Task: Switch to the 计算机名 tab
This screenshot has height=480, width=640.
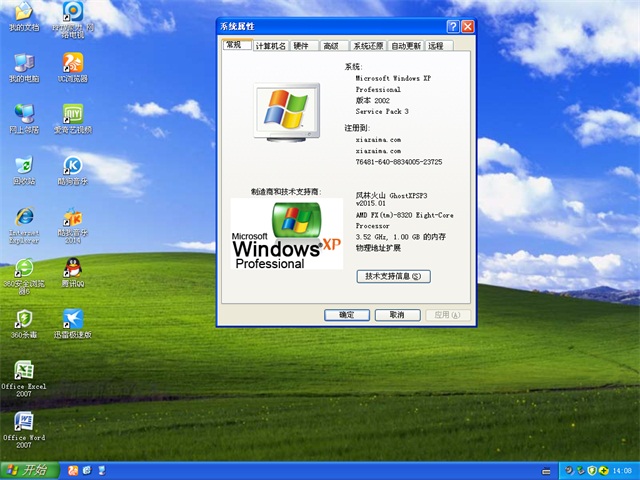Action: pos(270,46)
